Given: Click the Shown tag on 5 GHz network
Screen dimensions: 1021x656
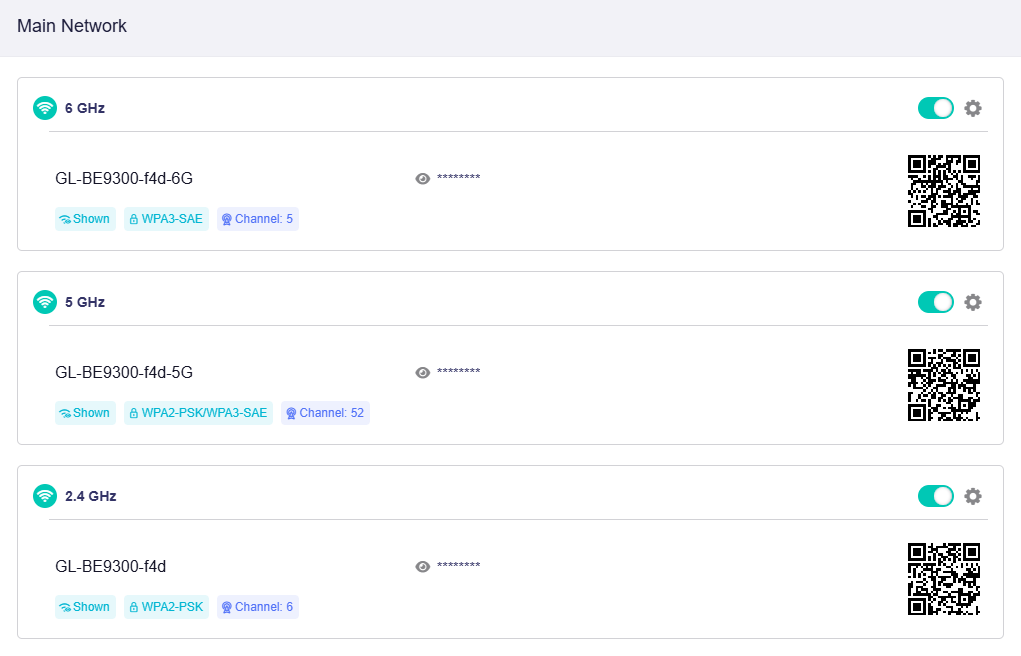Looking at the screenshot, I should click(85, 413).
